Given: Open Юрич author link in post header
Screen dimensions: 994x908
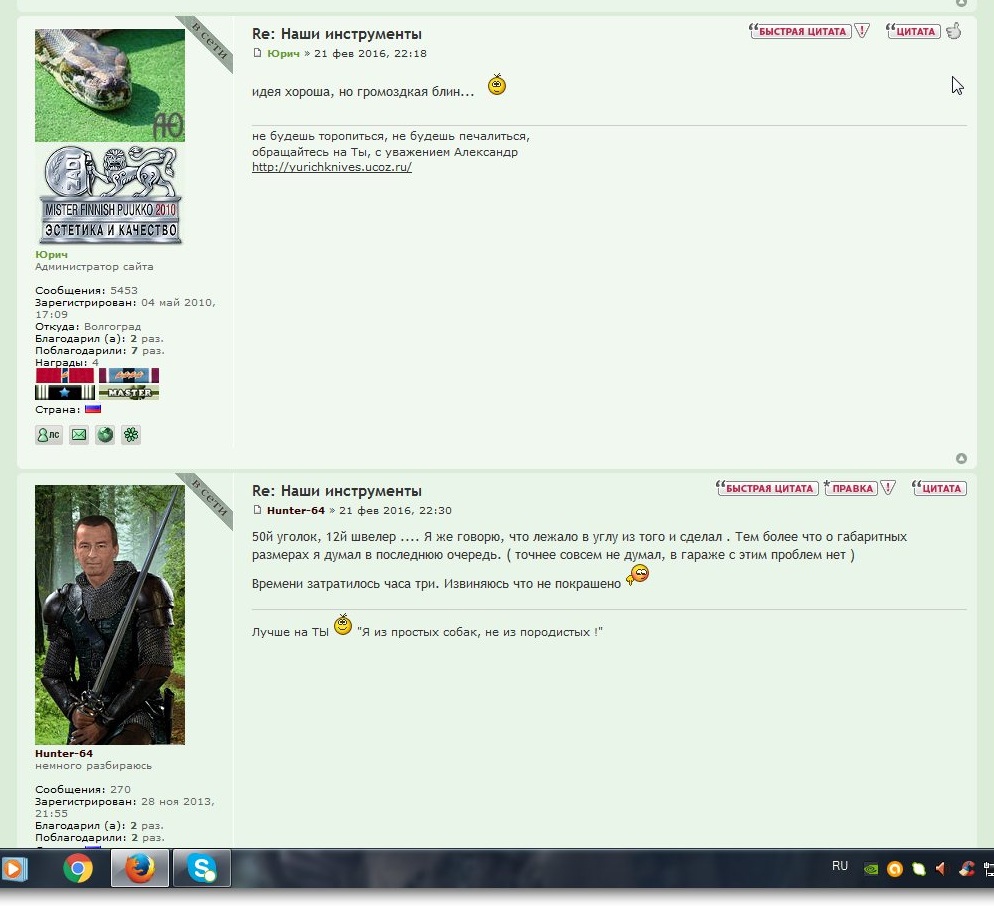Looking at the screenshot, I should (x=283, y=53).
